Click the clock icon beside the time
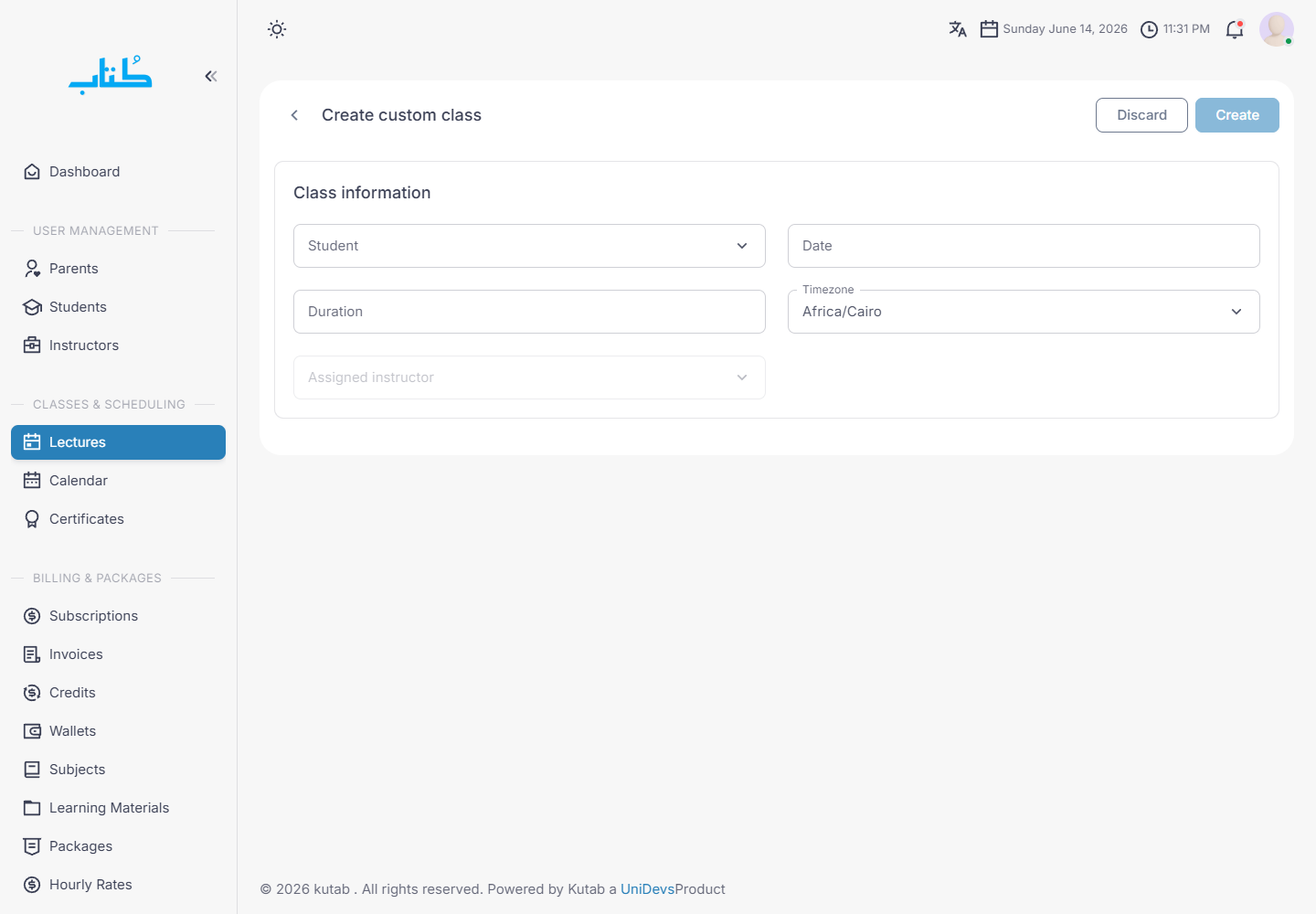This screenshot has width=1316, height=914. click(x=1149, y=29)
